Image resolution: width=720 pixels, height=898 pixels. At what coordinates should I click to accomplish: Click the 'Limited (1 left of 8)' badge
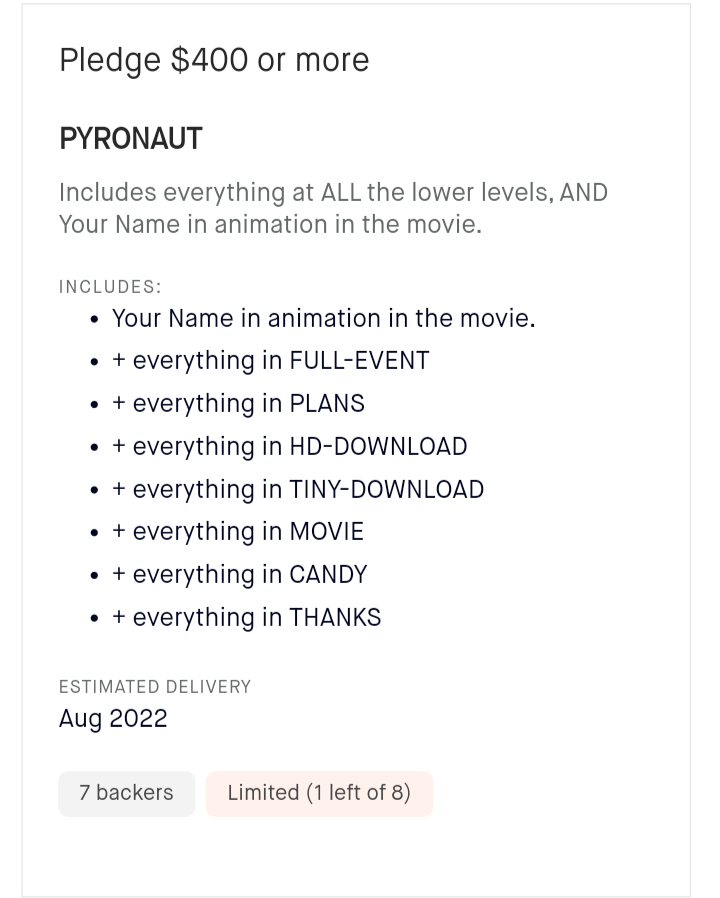(319, 793)
